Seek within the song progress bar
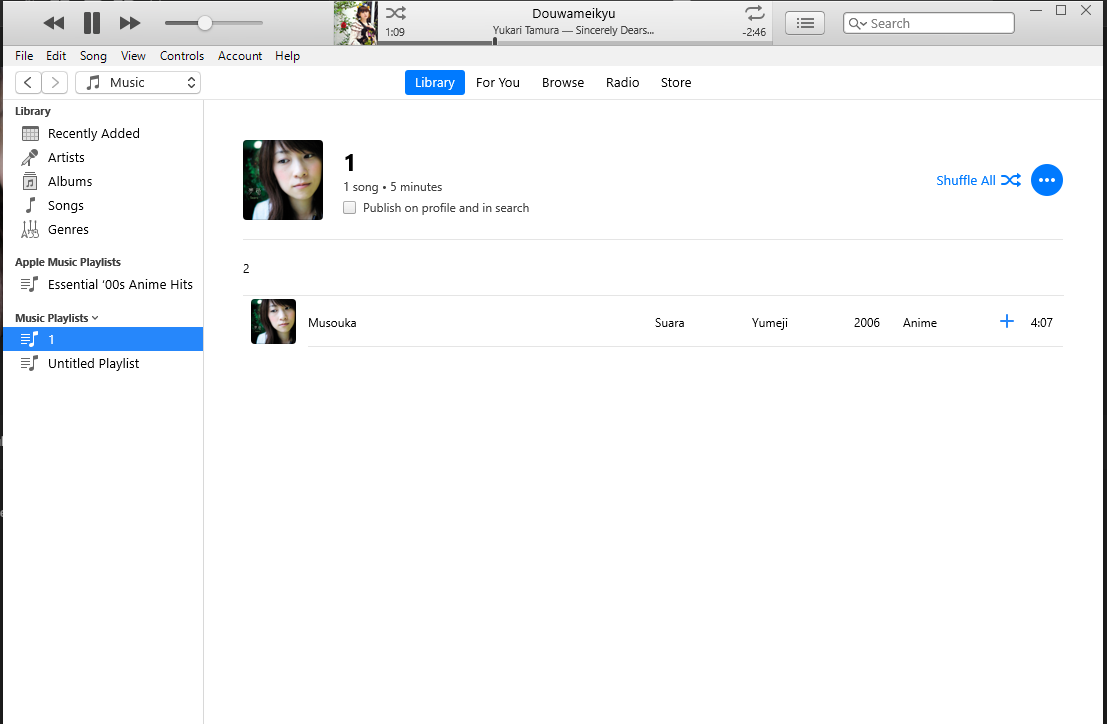This screenshot has height=724, width=1107. [x=575, y=42]
